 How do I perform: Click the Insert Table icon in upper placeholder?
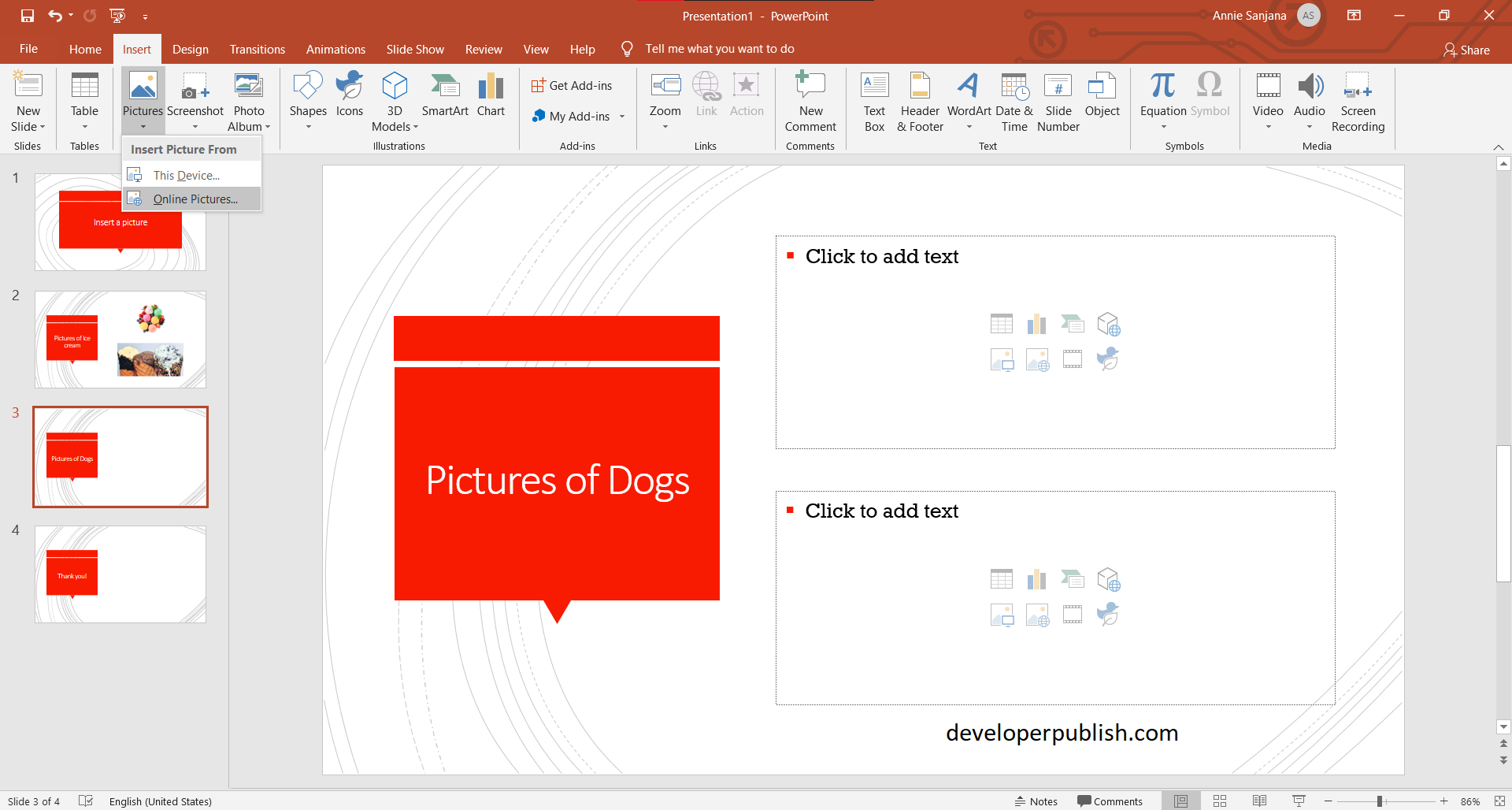tap(1002, 324)
